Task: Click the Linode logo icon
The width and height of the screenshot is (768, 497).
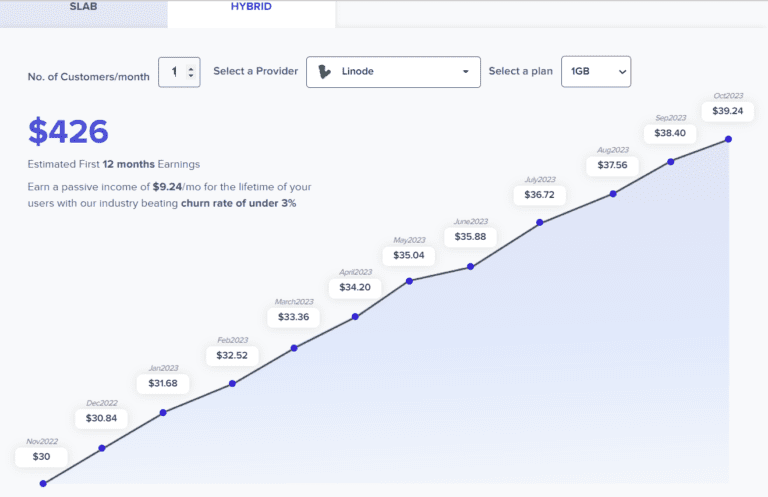Action: point(324,72)
